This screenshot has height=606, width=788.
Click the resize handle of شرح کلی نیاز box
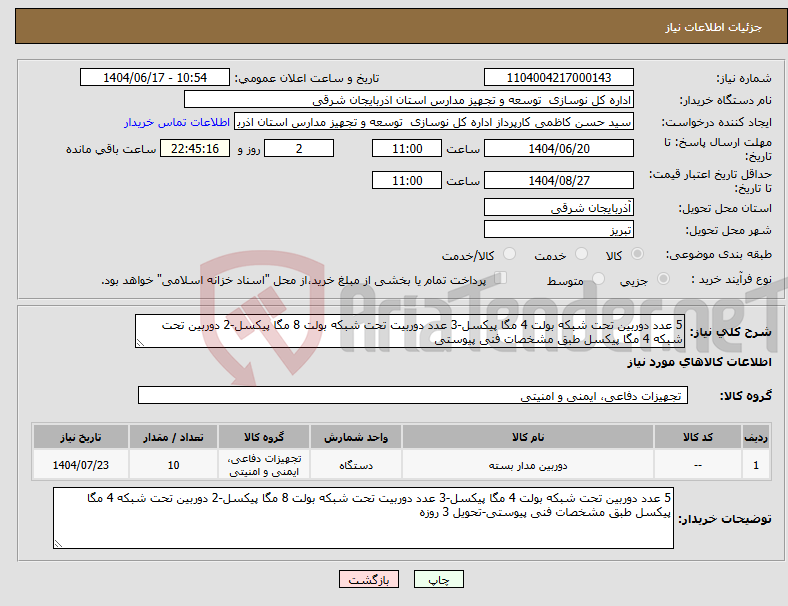point(140,343)
